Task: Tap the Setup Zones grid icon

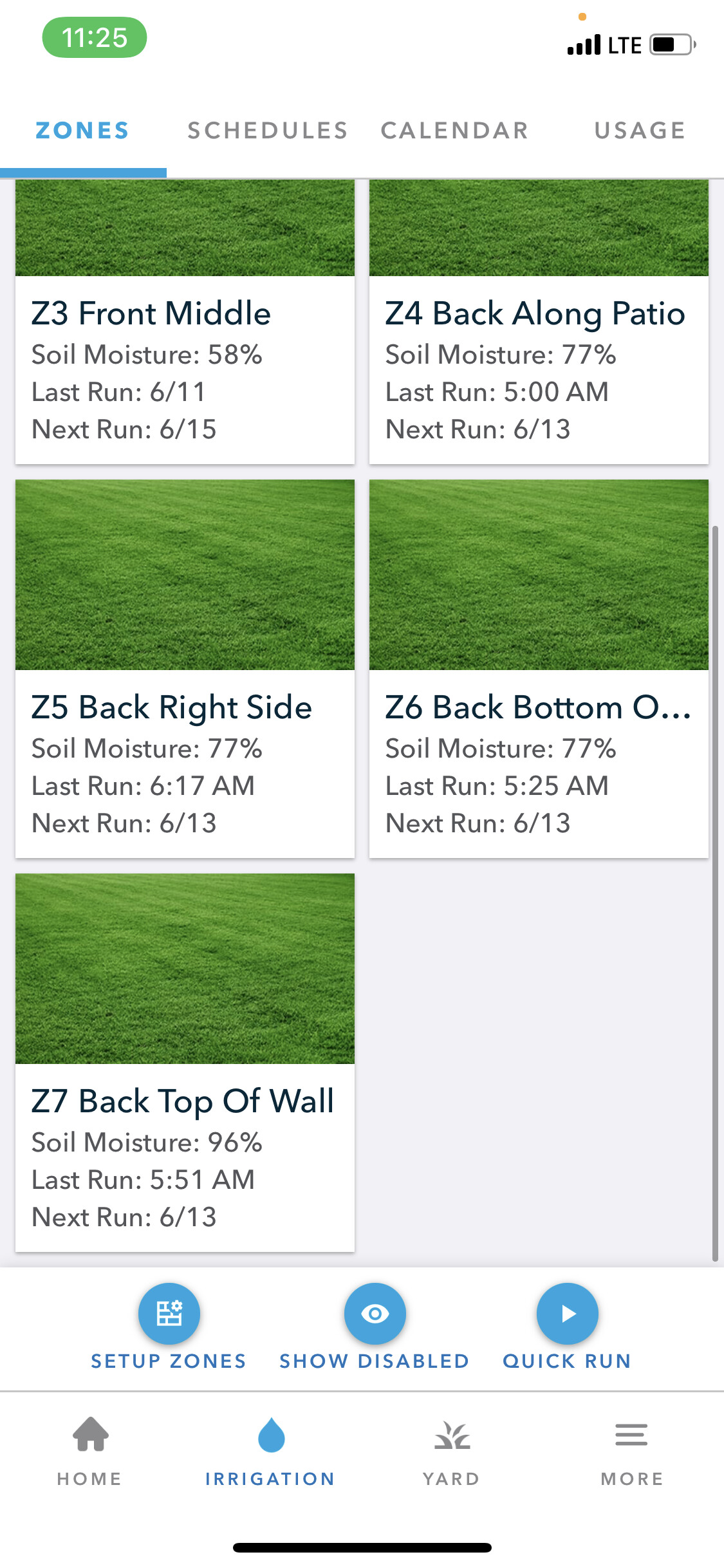Action: click(169, 1313)
